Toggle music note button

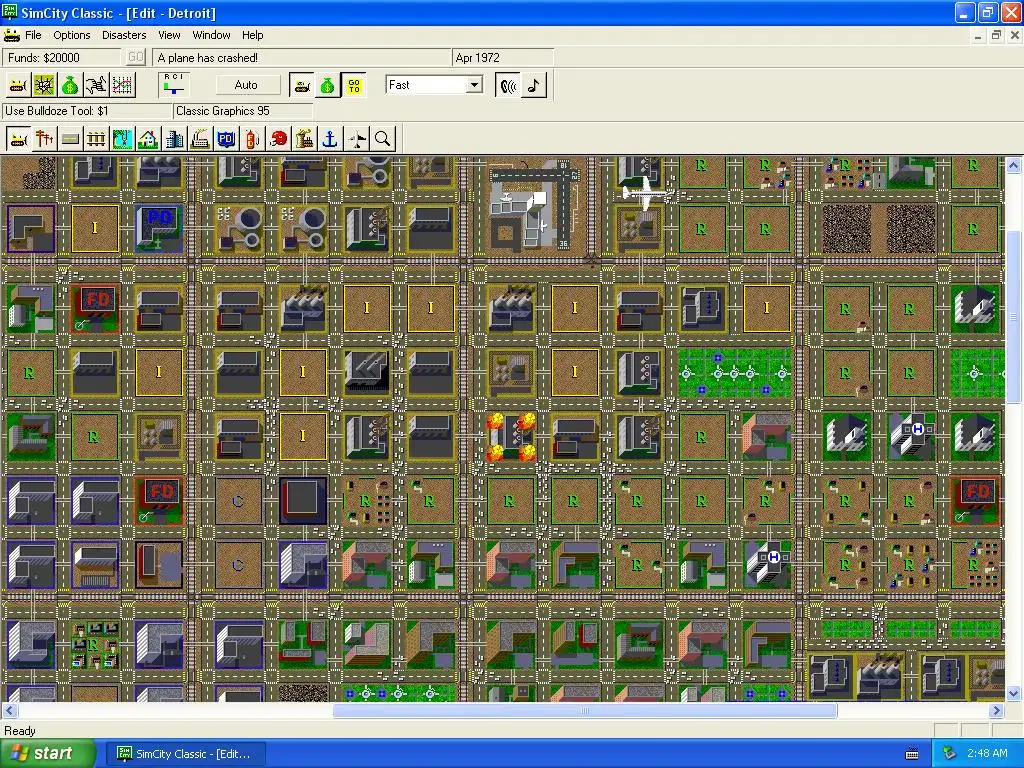(534, 85)
